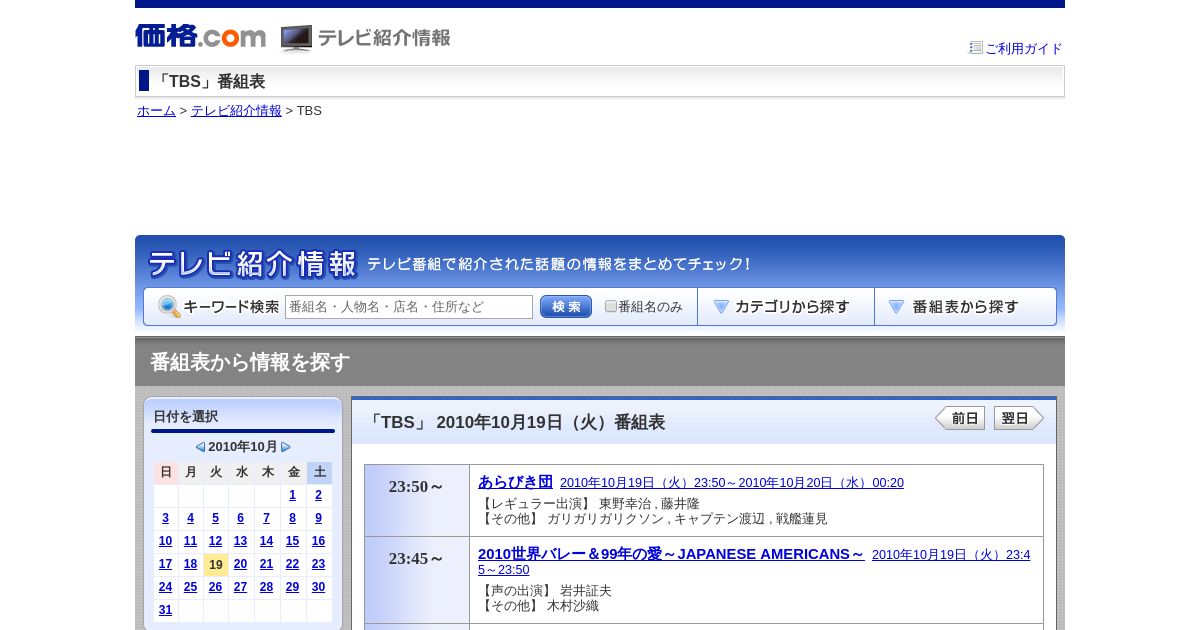Viewport: 1200px width, 630px height.
Task: Select October 22 in calendar
Action: 292,564
